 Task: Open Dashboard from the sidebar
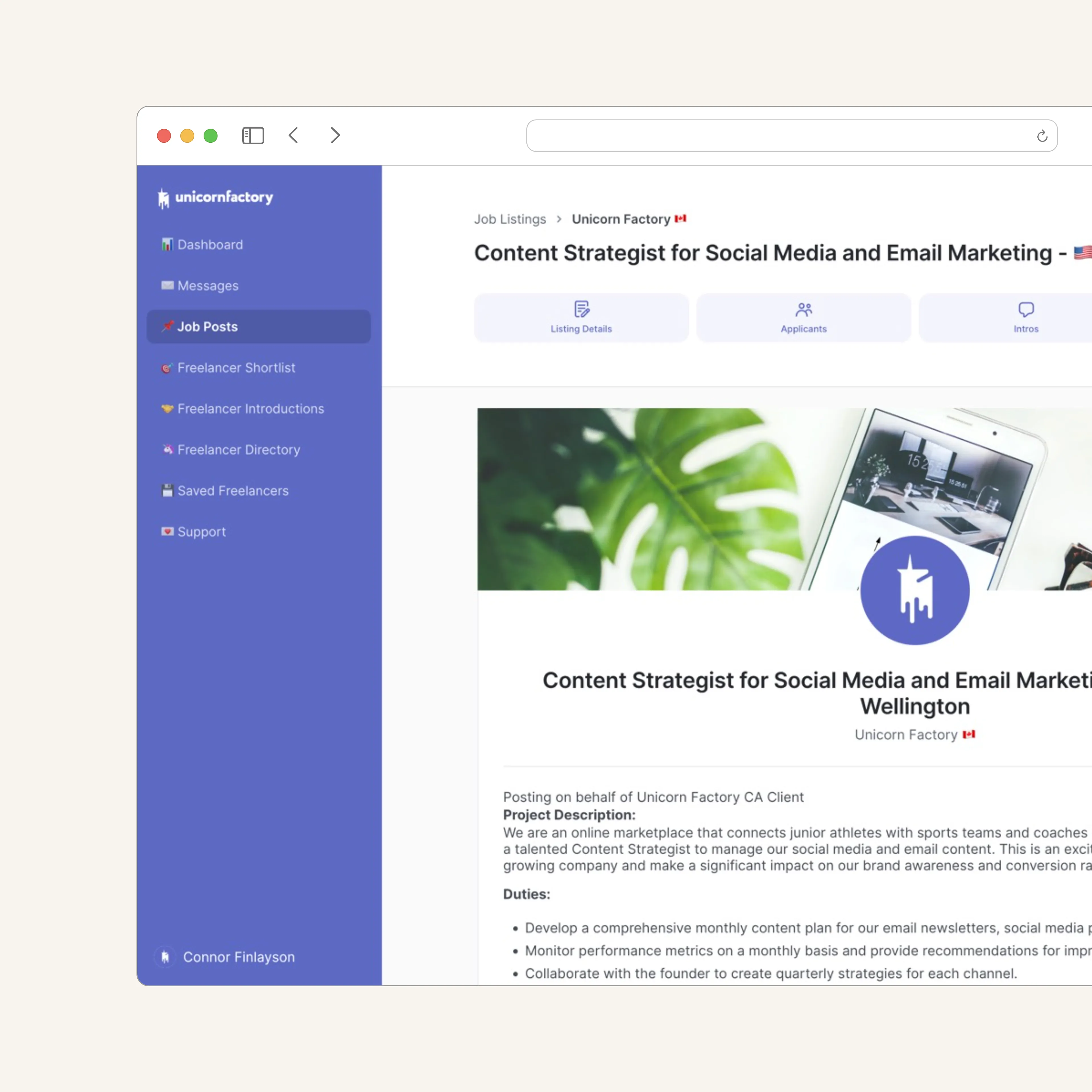click(x=258, y=245)
